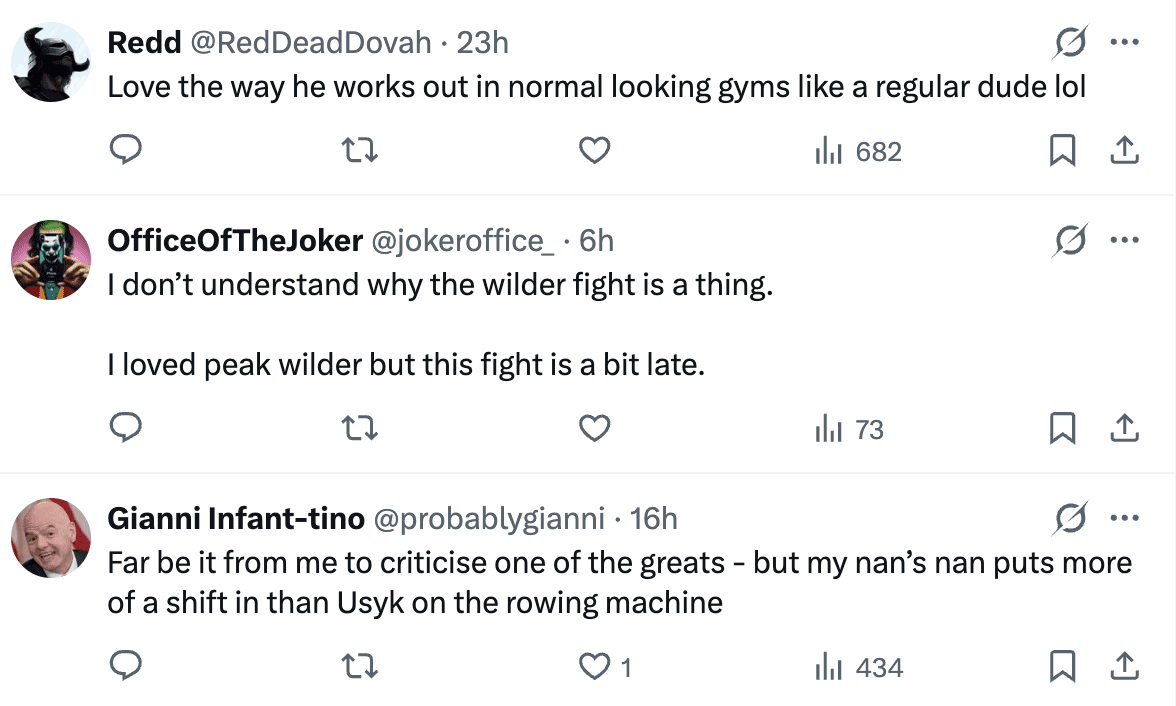Viewport: 1176px width, 706px height.
Task: Like the tweet mentioning Usyk's rowing machine
Action: click(x=594, y=664)
